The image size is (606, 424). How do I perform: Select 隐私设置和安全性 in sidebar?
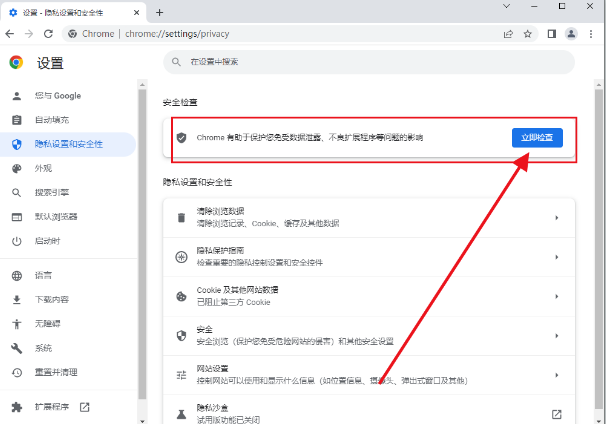click(68, 144)
